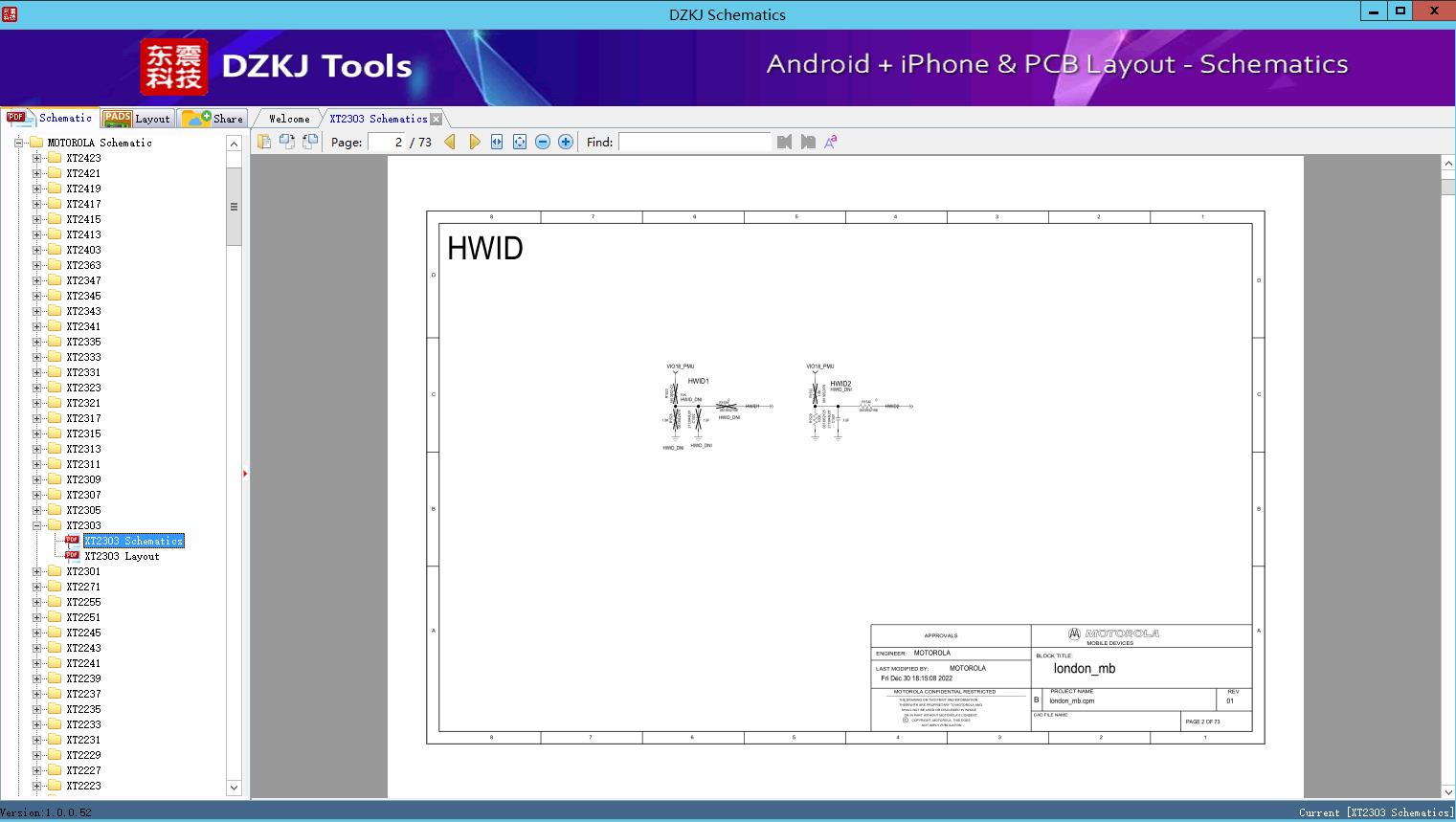Screen dimensions: 1456x822
Task: Select the XT2229 tree folder
Action: coord(83,755)
